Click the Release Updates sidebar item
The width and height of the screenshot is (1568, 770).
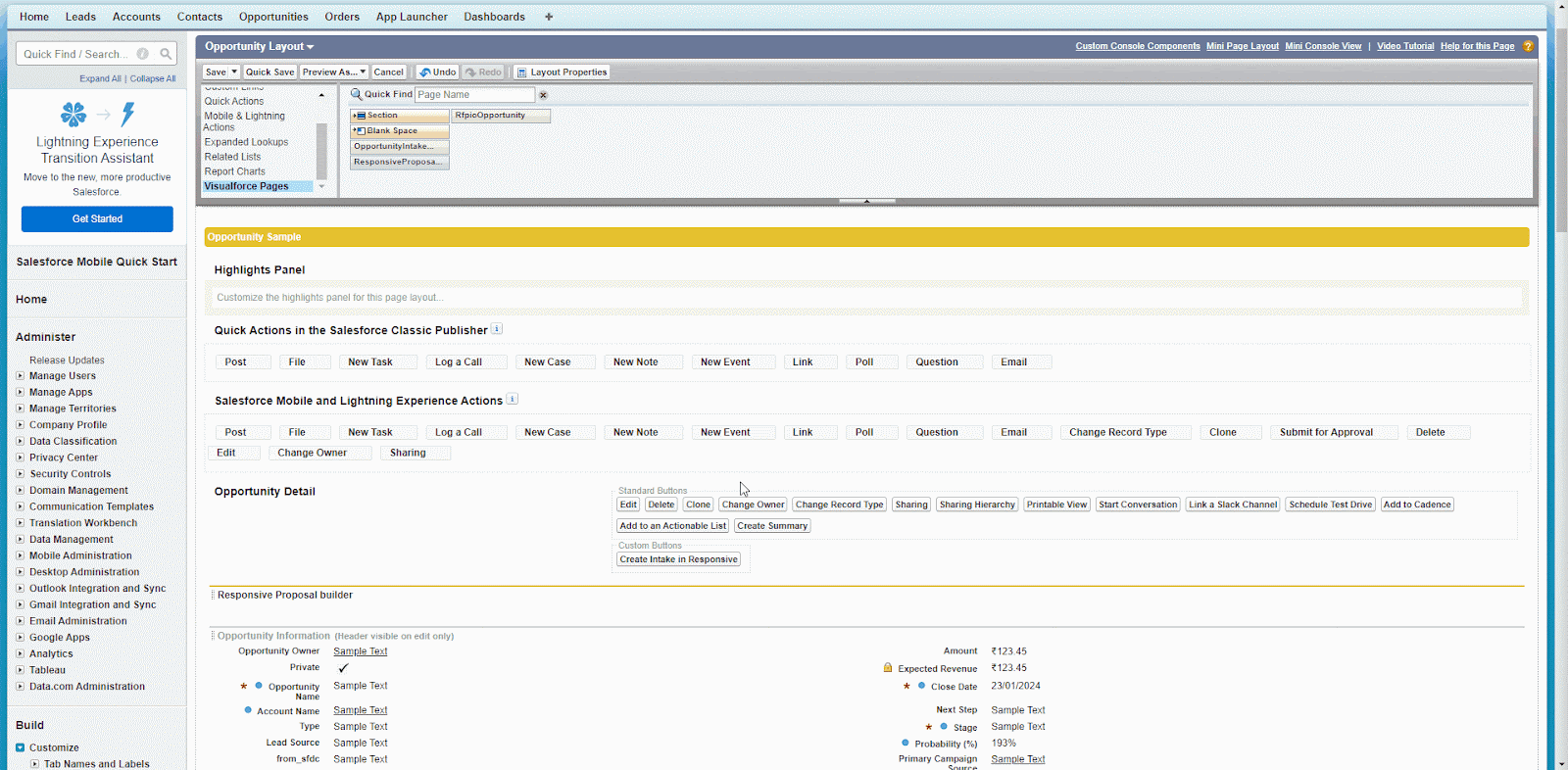(67, 361)
